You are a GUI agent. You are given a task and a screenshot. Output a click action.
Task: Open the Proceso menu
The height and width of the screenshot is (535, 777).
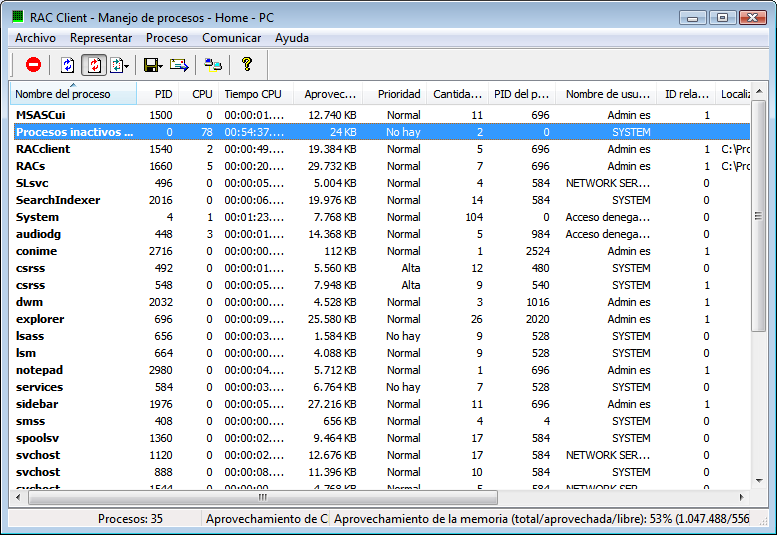point(166,38)
